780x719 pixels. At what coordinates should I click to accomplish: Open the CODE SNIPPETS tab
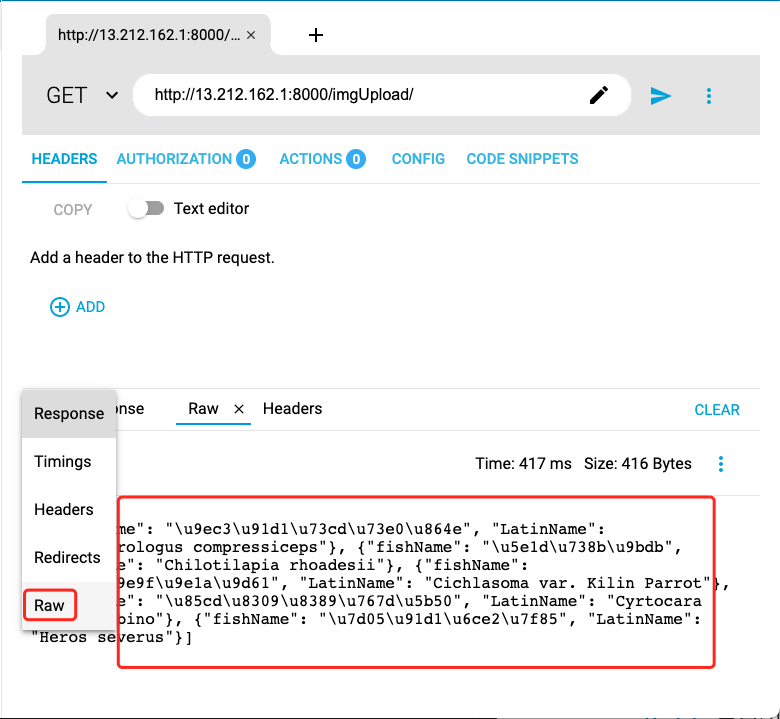pos(522,159)
